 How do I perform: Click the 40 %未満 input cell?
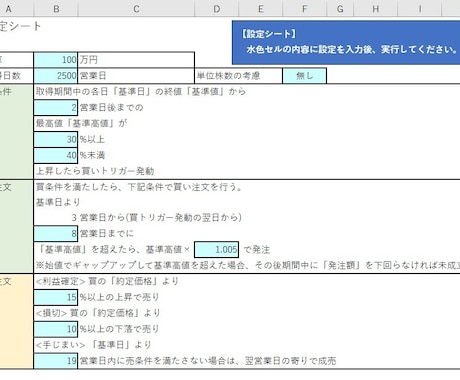coord(56,155)
